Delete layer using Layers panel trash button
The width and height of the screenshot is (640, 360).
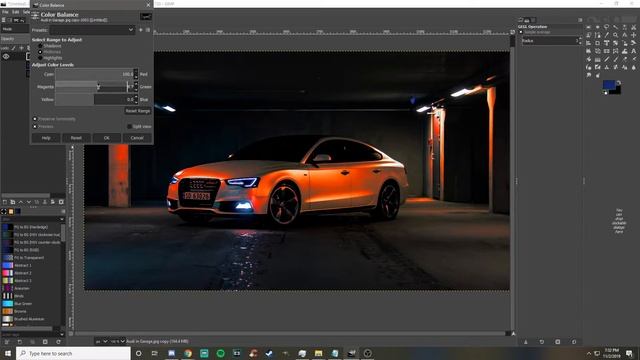[x=61, y=202]
